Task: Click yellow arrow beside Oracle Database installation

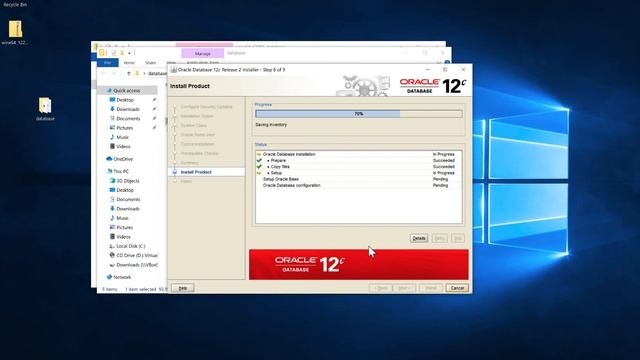Action: tap(259, 154)
